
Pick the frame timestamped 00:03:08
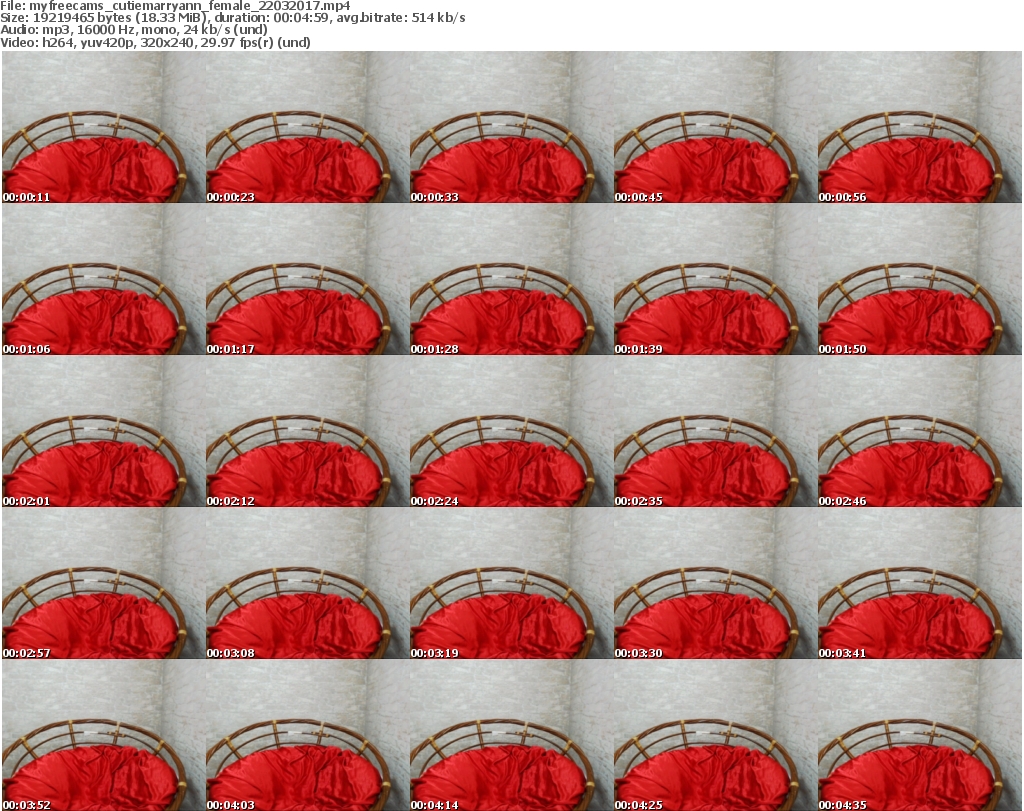pos(308,583)
